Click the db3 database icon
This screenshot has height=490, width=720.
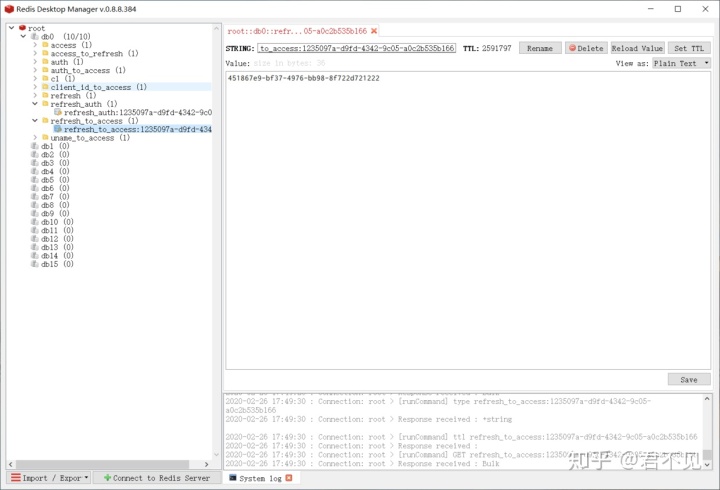coord(34,163)
